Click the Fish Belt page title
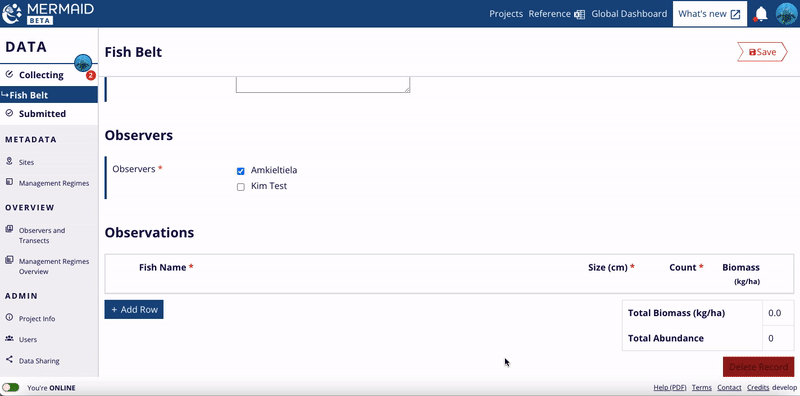 [x=133, y=52]
